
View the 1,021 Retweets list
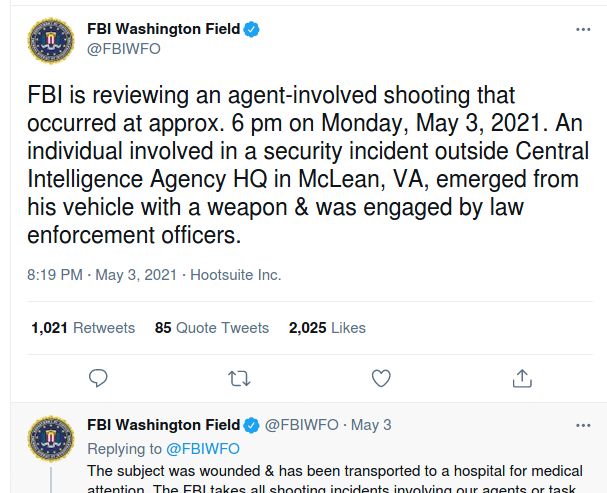(x=83, y=328)
